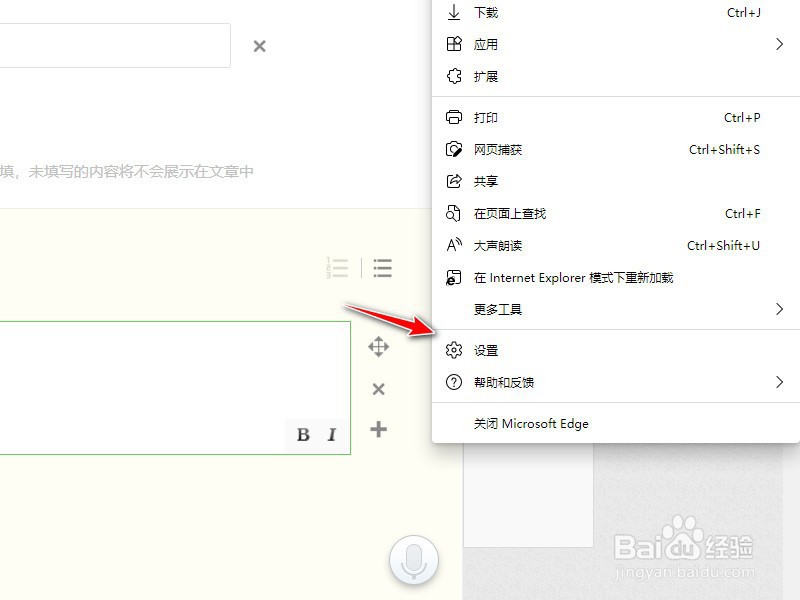Open More tools (更多工具) entry
This screenshot has width=800, height=600.
coord(615,310)
